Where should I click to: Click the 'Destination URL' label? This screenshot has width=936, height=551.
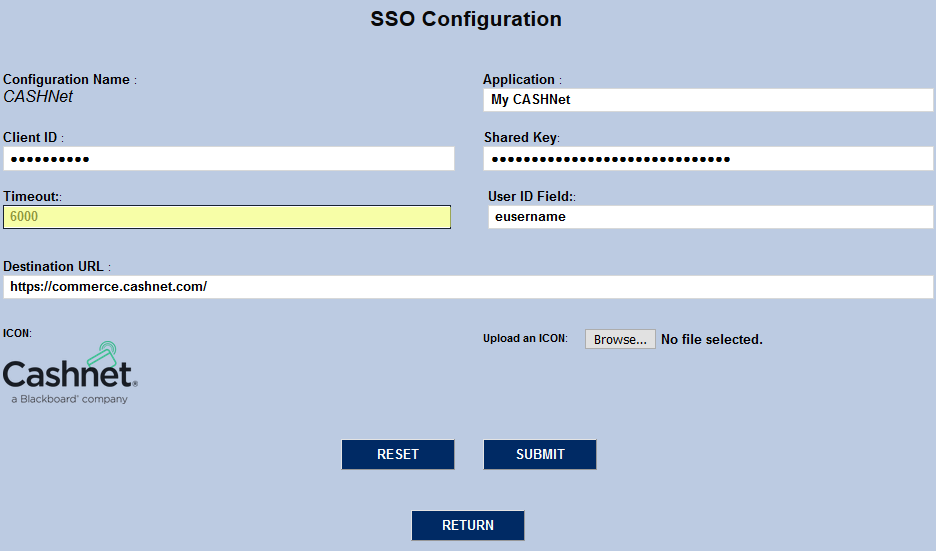(54, 267)
